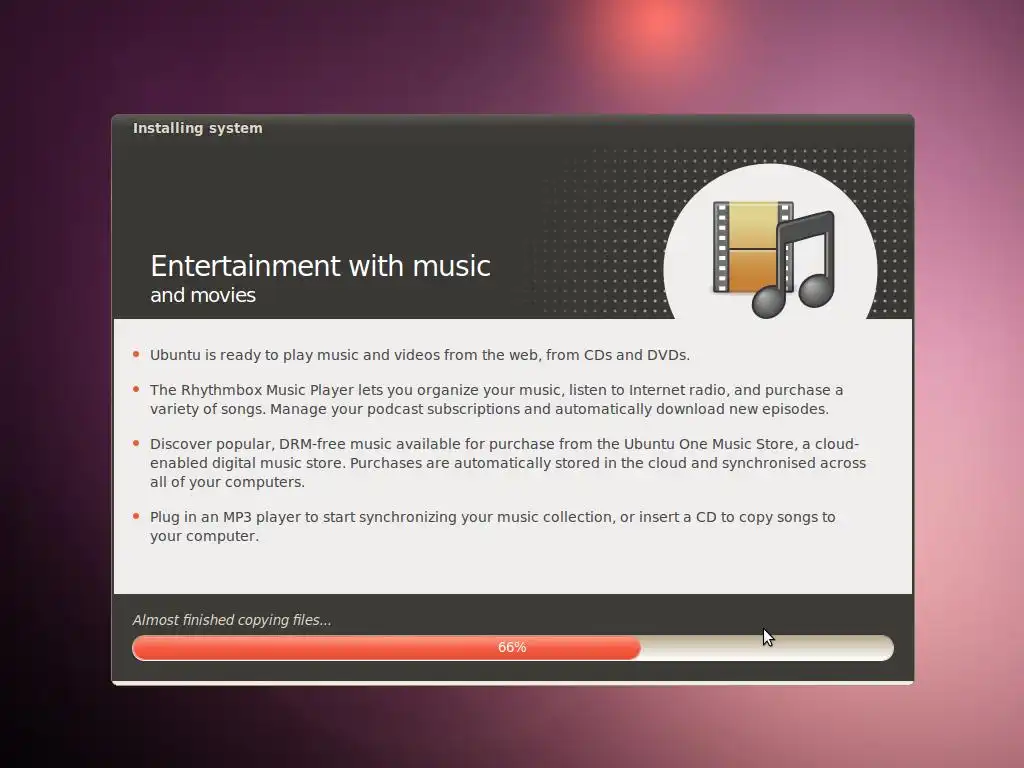Click the Ubuntu One Music Store paragraph

pos(508,463)
